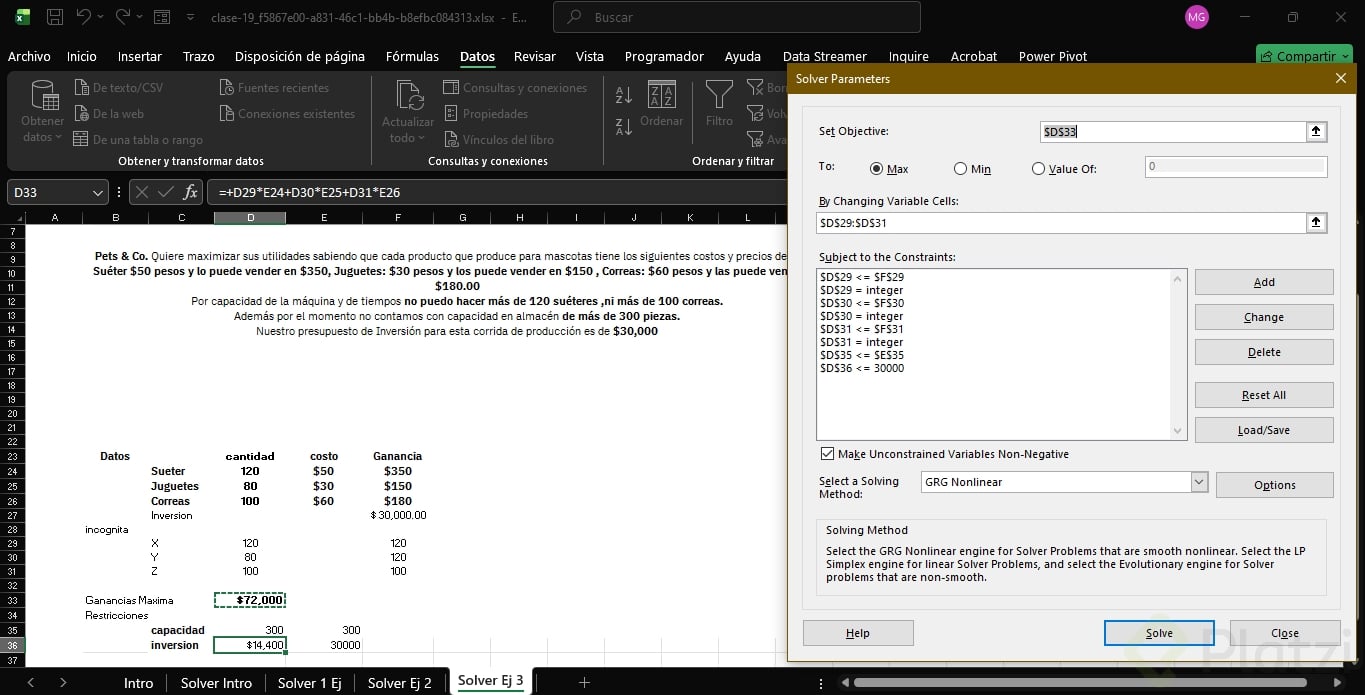Expand the Name Box dropdown arrow
The height and width of the screenshot is (695, 1365).
point(98,192)
